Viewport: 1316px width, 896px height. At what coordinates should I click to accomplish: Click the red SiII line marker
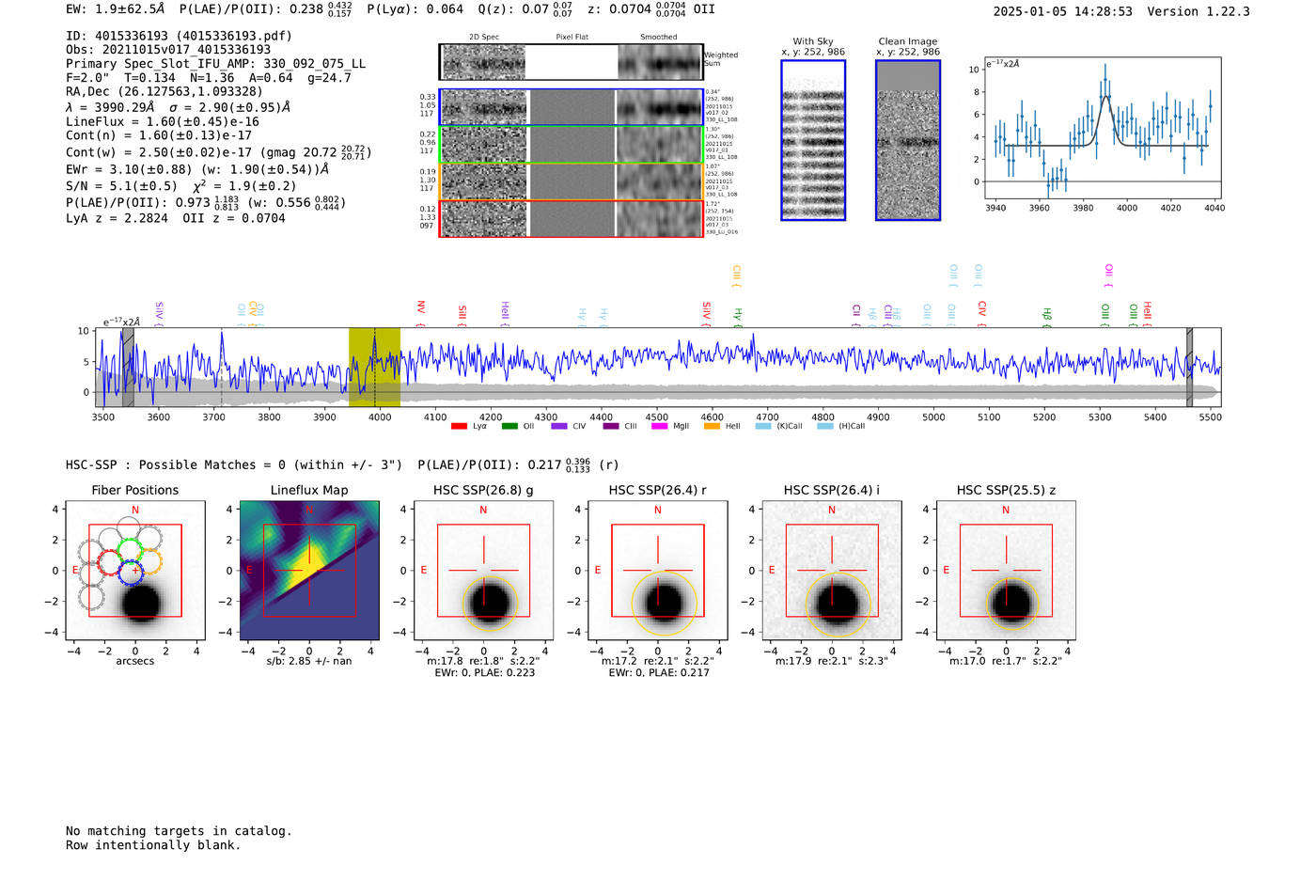pyautogui.click(x=462, y=315)
